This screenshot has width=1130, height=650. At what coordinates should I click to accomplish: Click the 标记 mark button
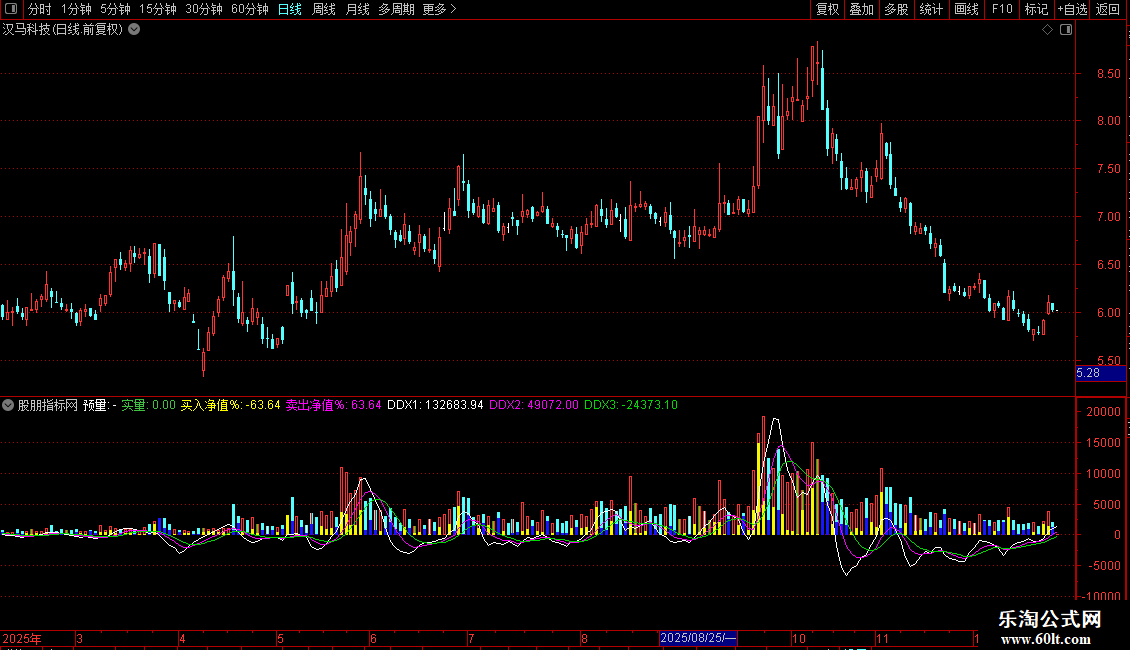pos(1036,9)
